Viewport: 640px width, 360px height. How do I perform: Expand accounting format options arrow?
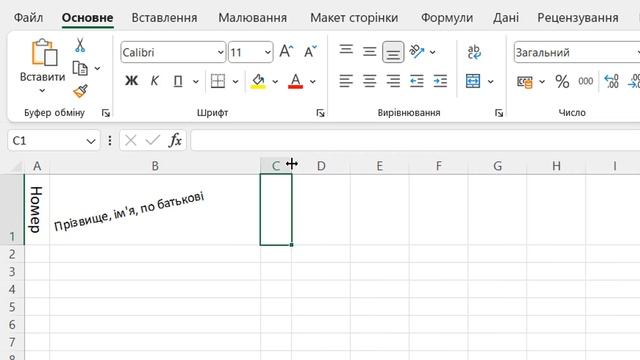[x=542, y=82]
